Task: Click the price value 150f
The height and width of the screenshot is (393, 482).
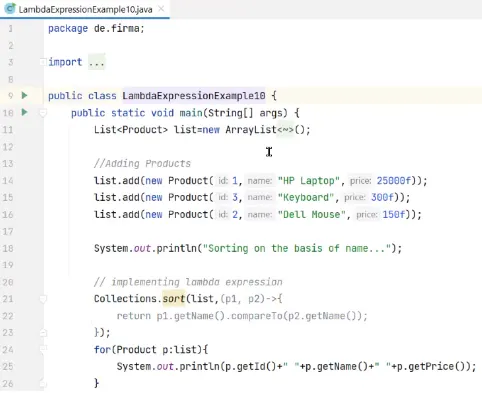Action: [394, 214]
